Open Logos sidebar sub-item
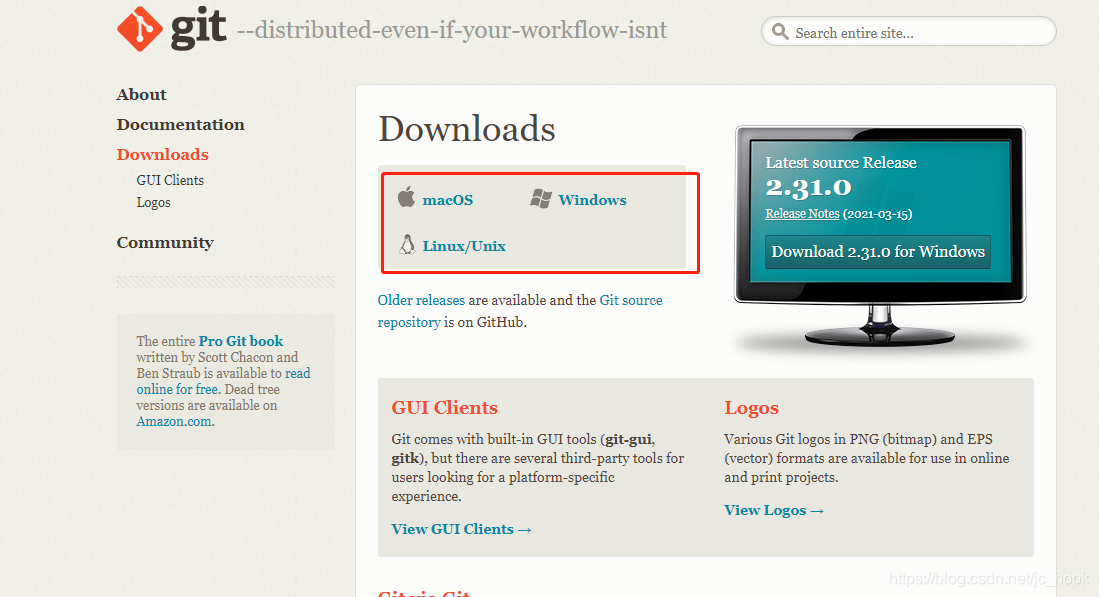1099x597 pixels. point(153,203)
